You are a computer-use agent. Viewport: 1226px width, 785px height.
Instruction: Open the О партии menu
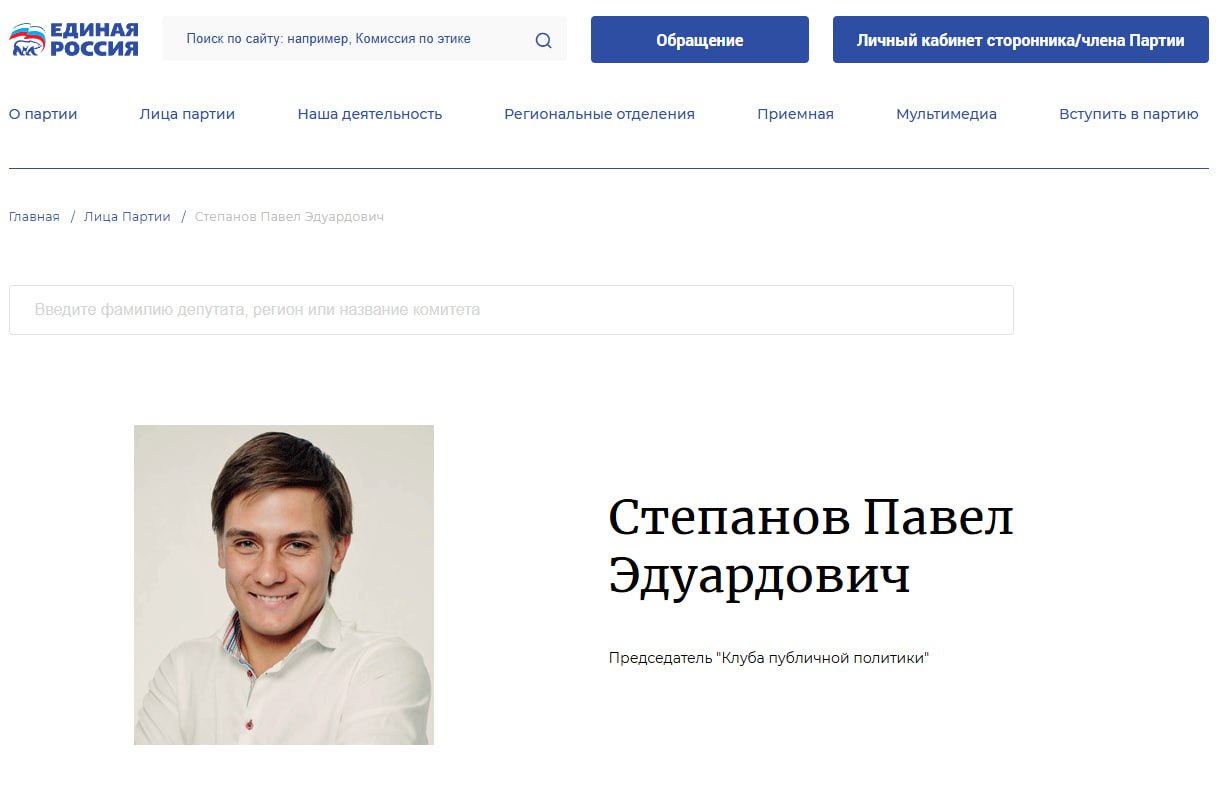(x=42, y=114)
